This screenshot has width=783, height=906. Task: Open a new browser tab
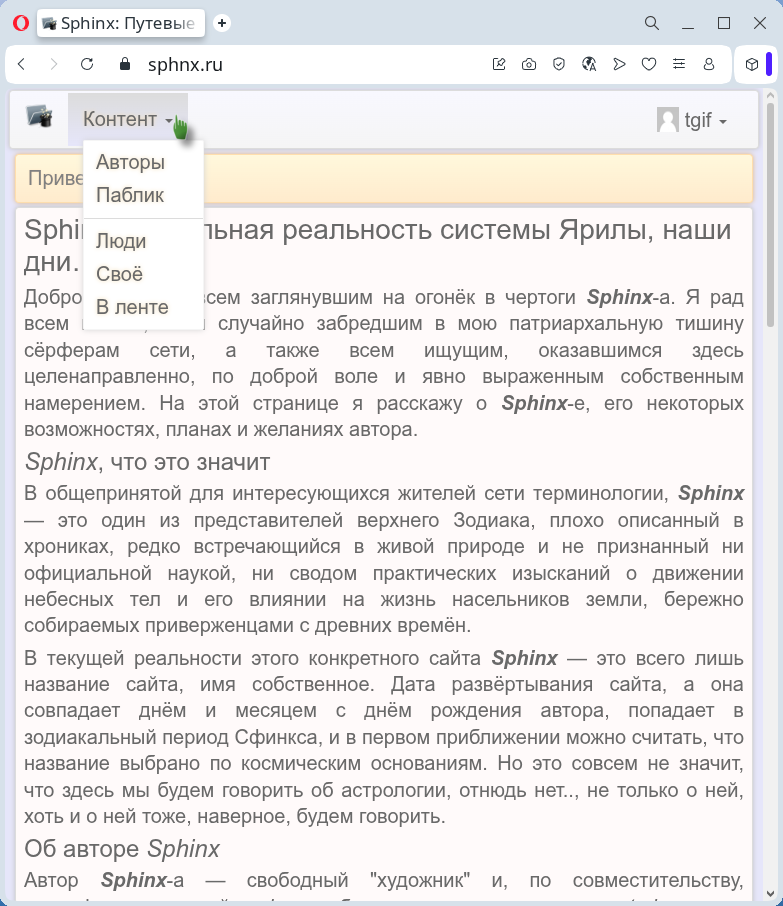tap(222, 23)
